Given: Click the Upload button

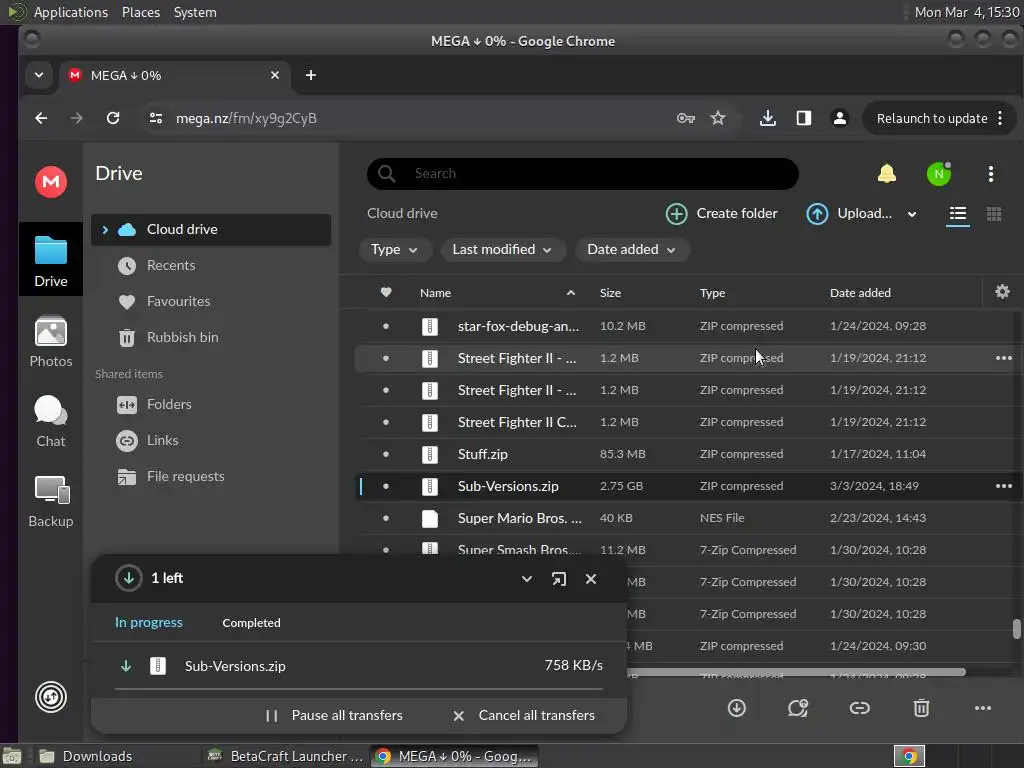Looking at the screenshot, I should 849,214.
